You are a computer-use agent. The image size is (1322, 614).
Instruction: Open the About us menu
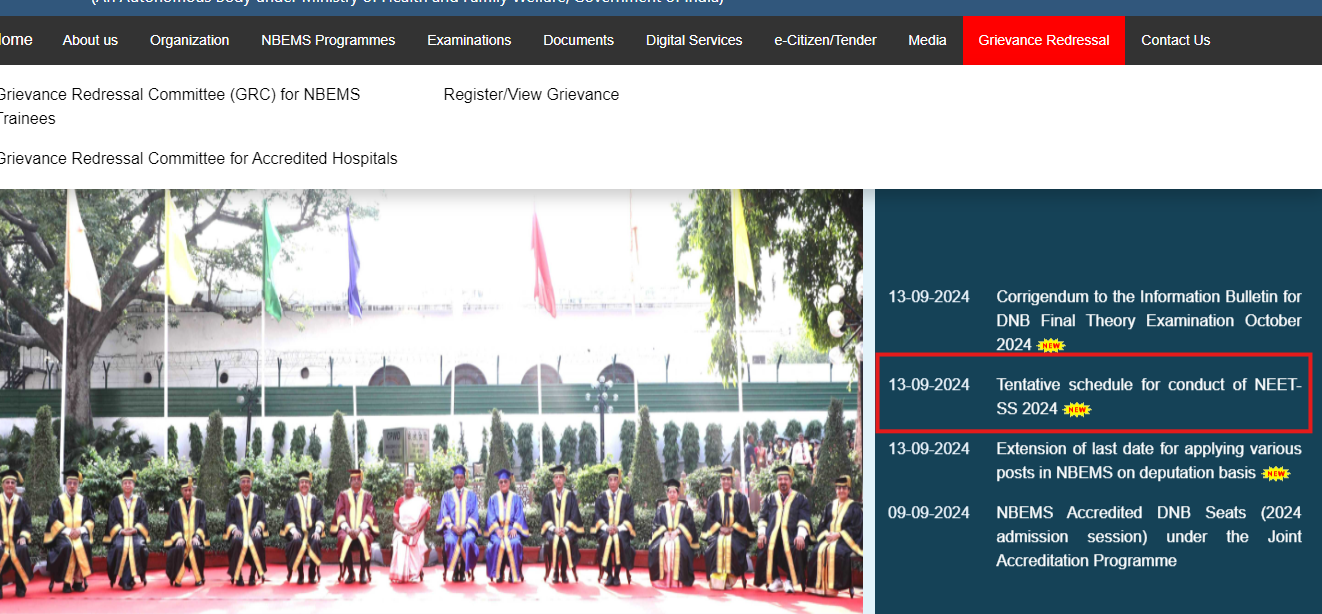[x=90, y=40]
